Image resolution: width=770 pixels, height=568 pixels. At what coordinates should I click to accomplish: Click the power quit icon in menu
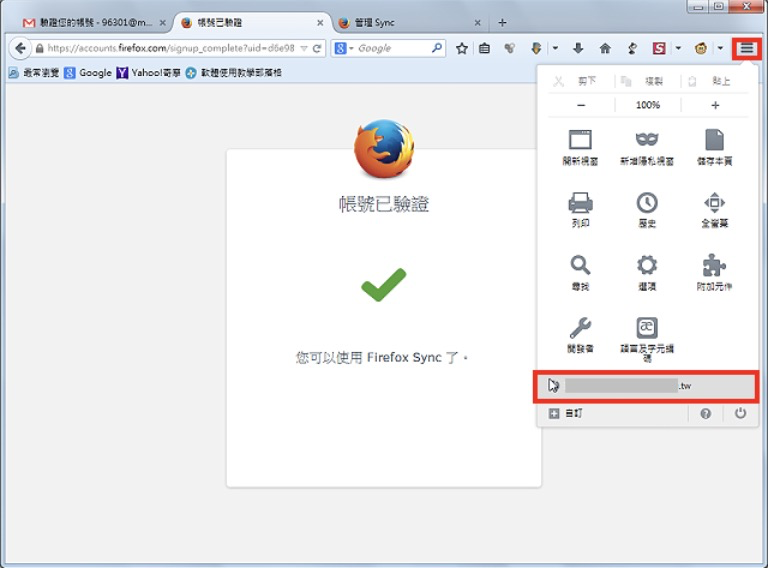point(740,413)
